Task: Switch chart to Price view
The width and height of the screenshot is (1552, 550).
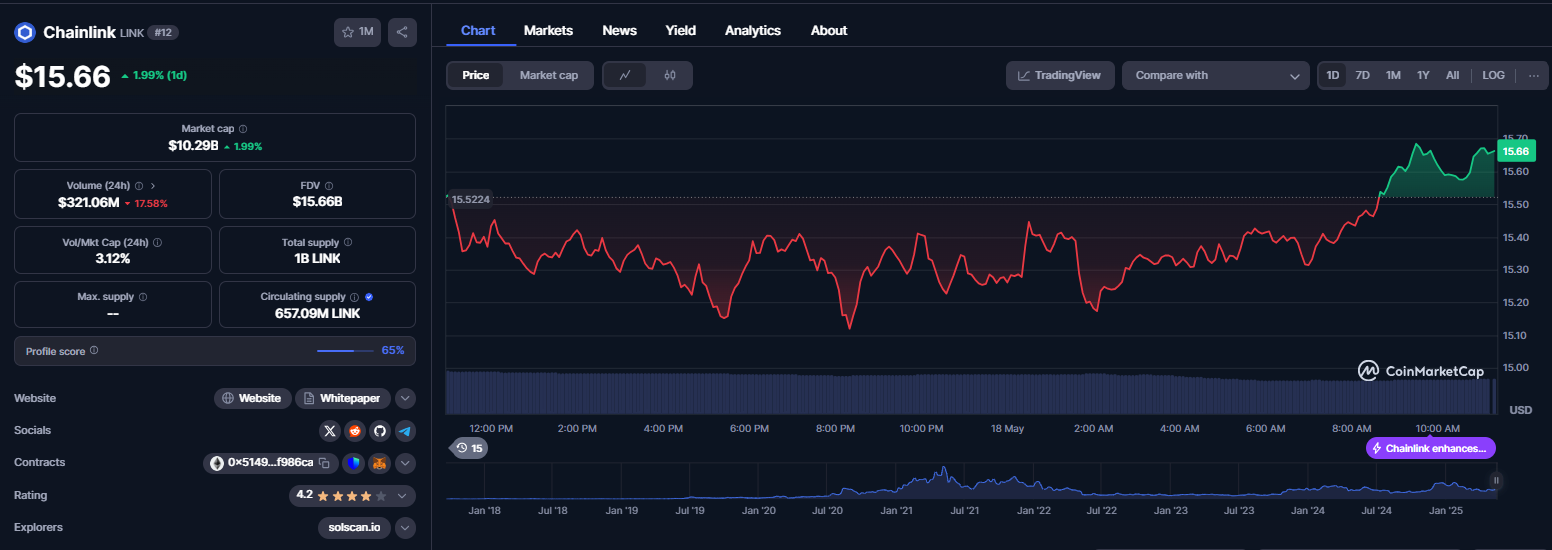Action: coord(476,75)
